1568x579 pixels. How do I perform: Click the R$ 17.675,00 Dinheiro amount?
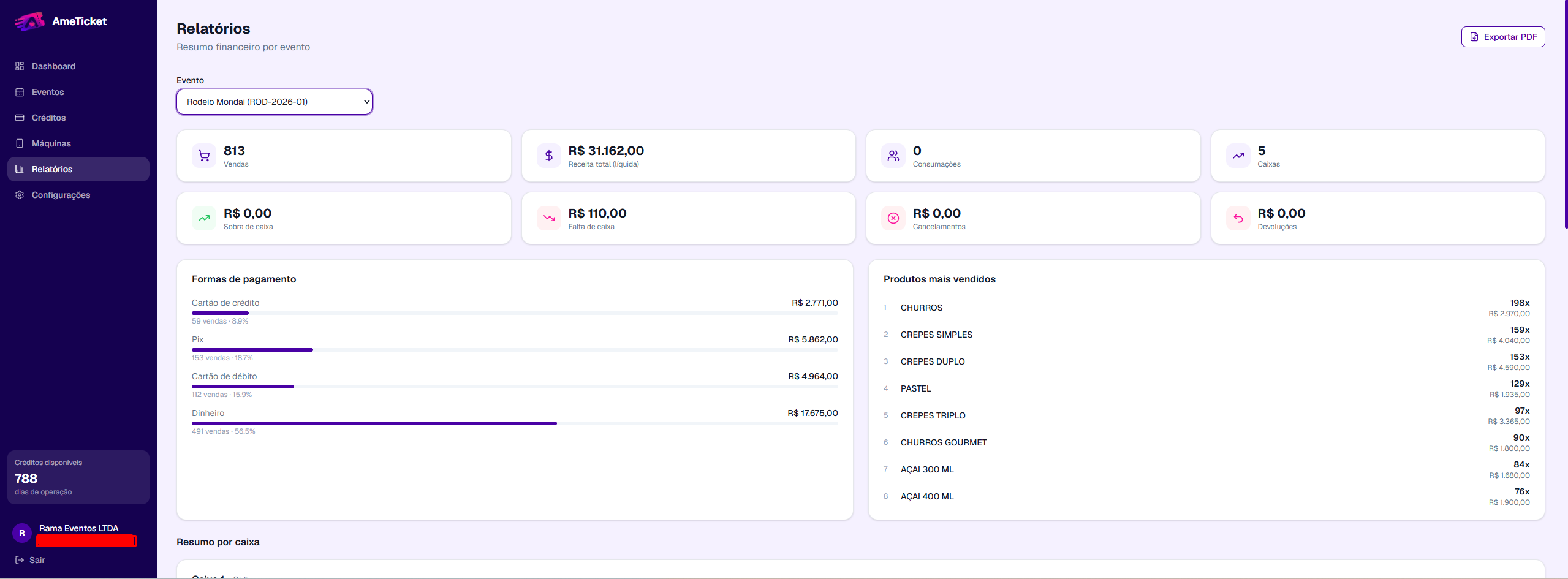(x=812, y=413)
